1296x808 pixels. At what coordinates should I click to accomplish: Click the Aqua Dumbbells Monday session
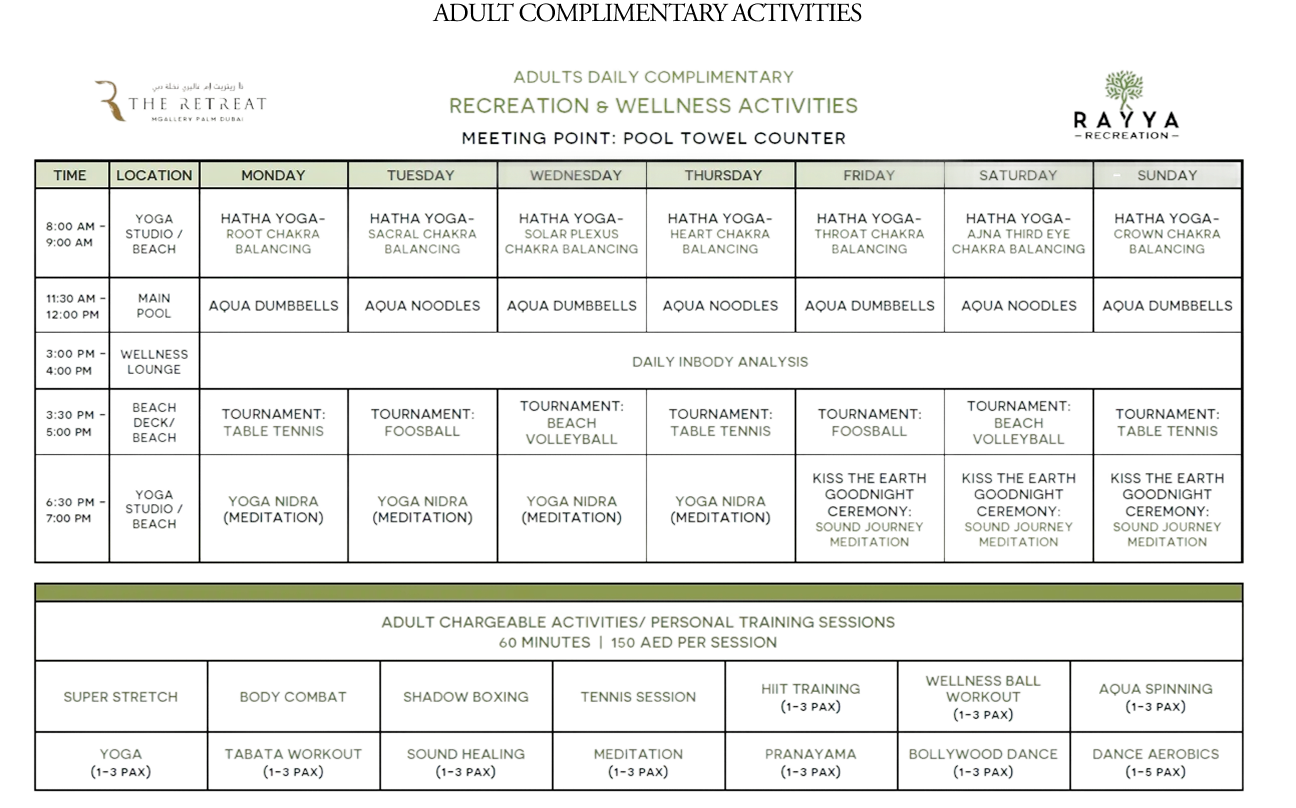273,305
